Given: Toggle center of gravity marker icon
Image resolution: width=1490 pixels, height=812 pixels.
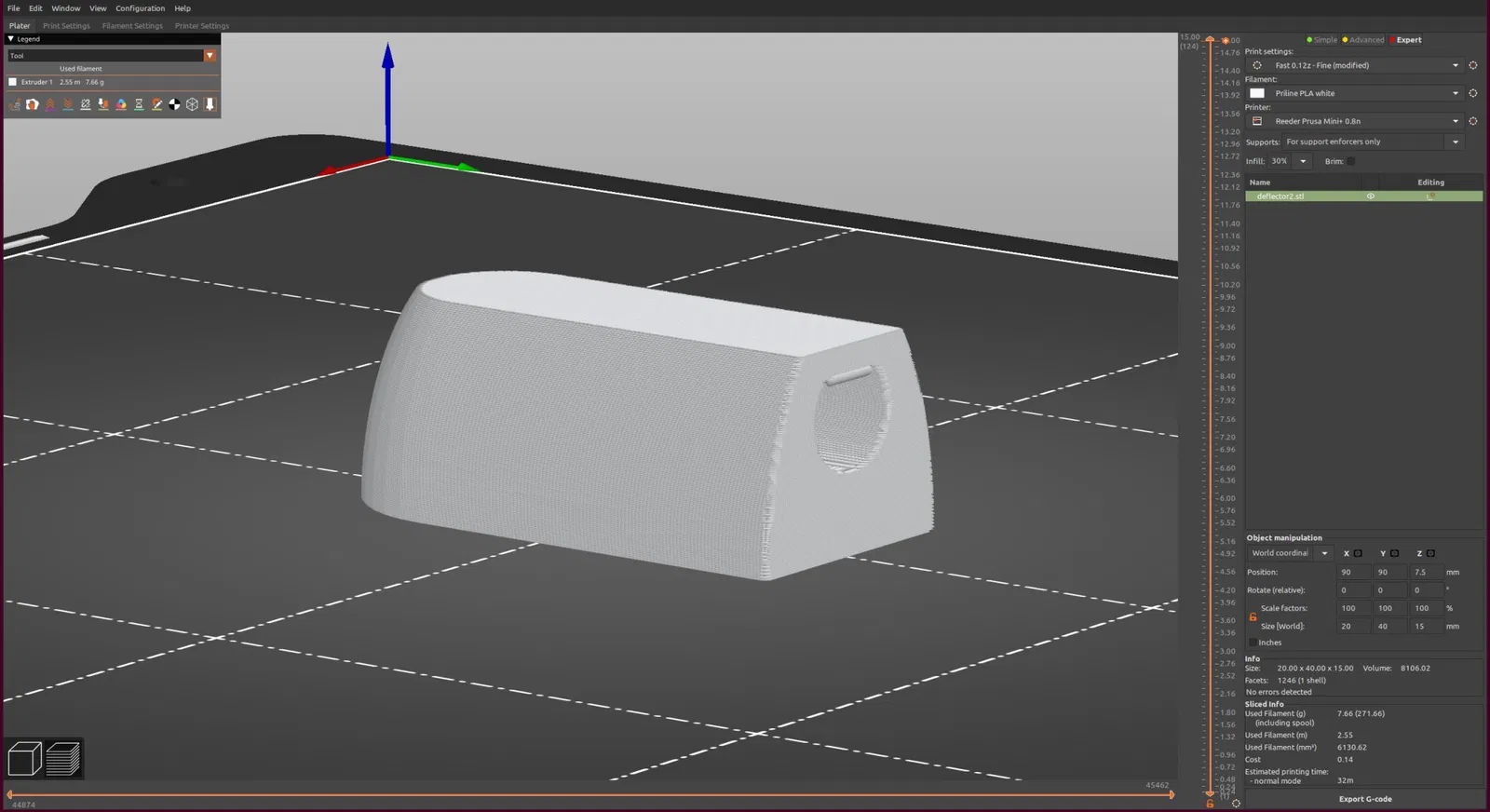Looking at the screenshot, I should (174, 104).
